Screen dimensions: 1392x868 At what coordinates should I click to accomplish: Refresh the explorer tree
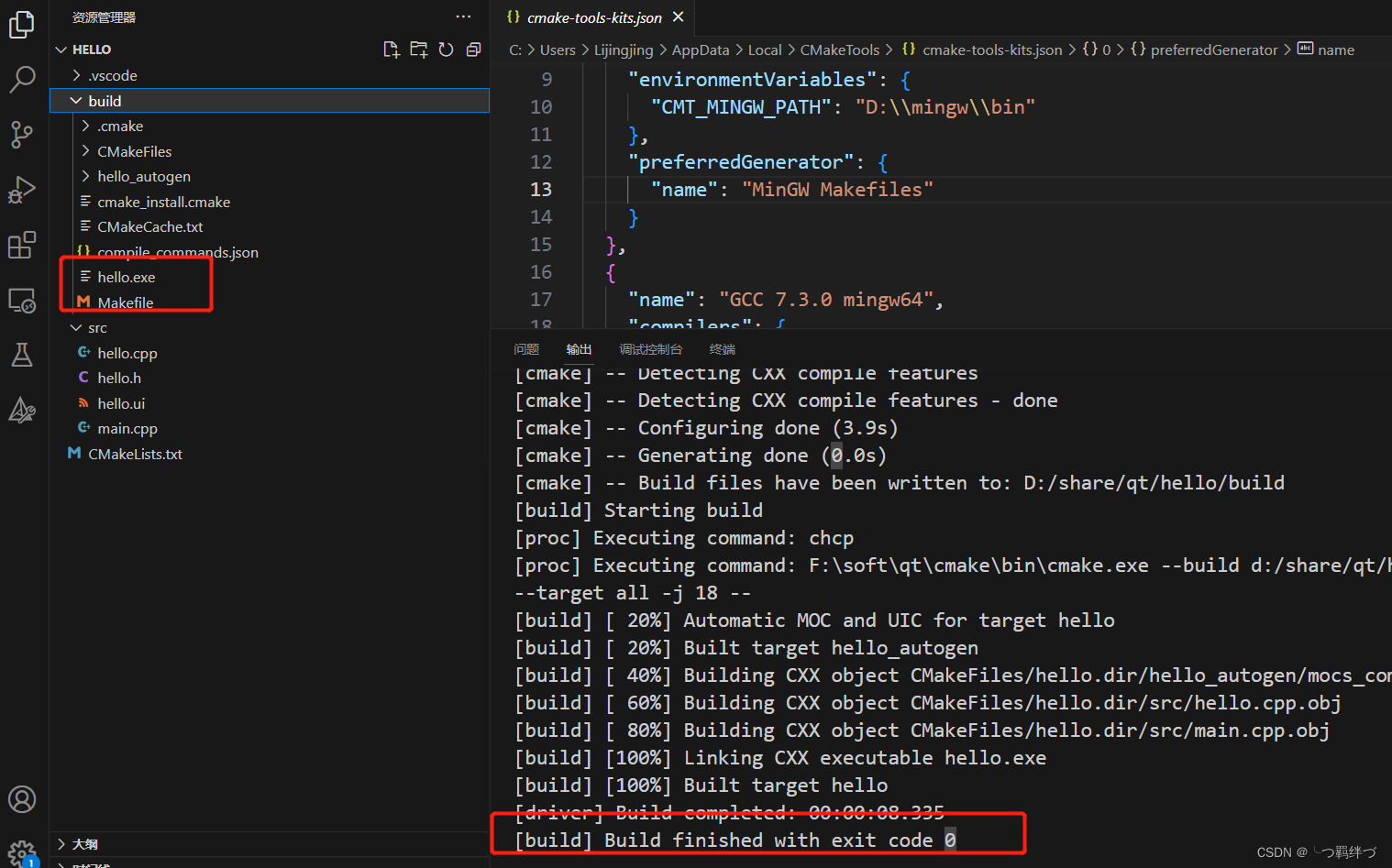coord(447,49)
